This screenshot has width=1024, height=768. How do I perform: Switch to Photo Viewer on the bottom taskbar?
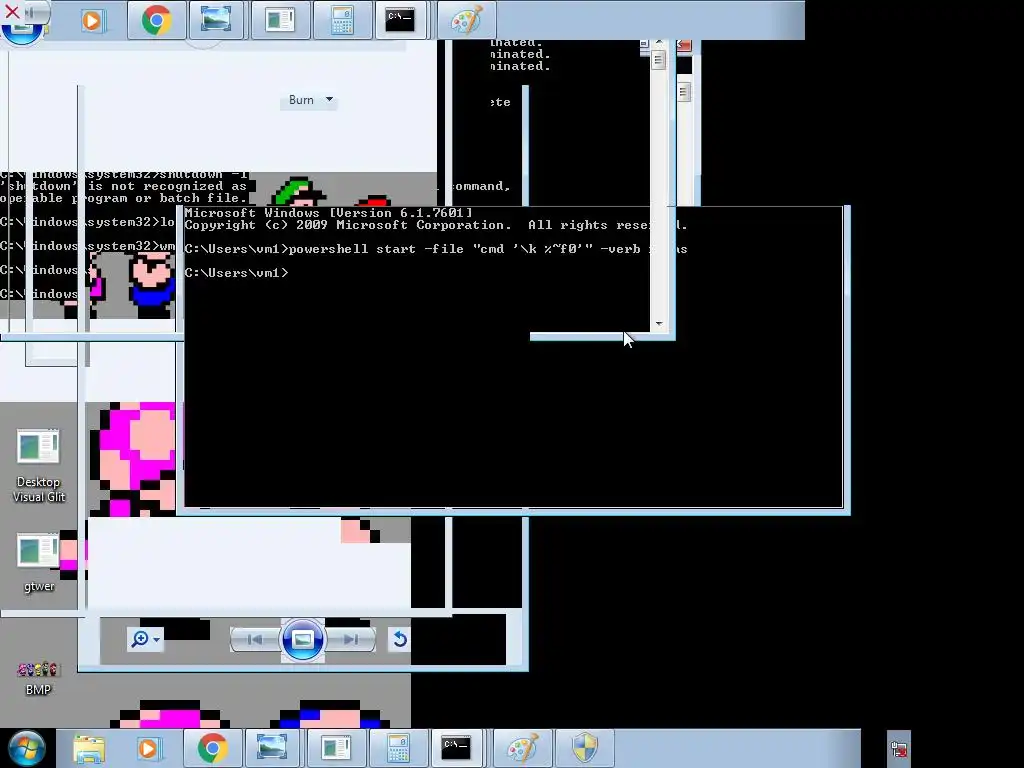[x=272, y=748]
